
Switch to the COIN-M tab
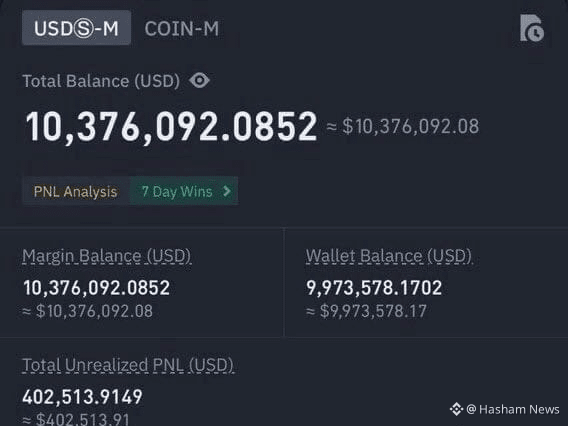click(181, 29)
